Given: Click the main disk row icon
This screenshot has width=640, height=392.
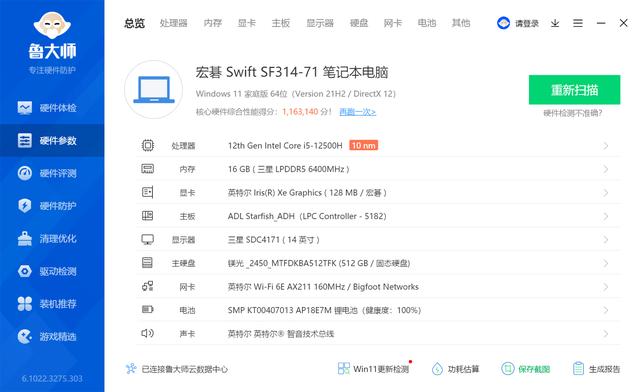Looking at the screenshot, I should 147,263.
